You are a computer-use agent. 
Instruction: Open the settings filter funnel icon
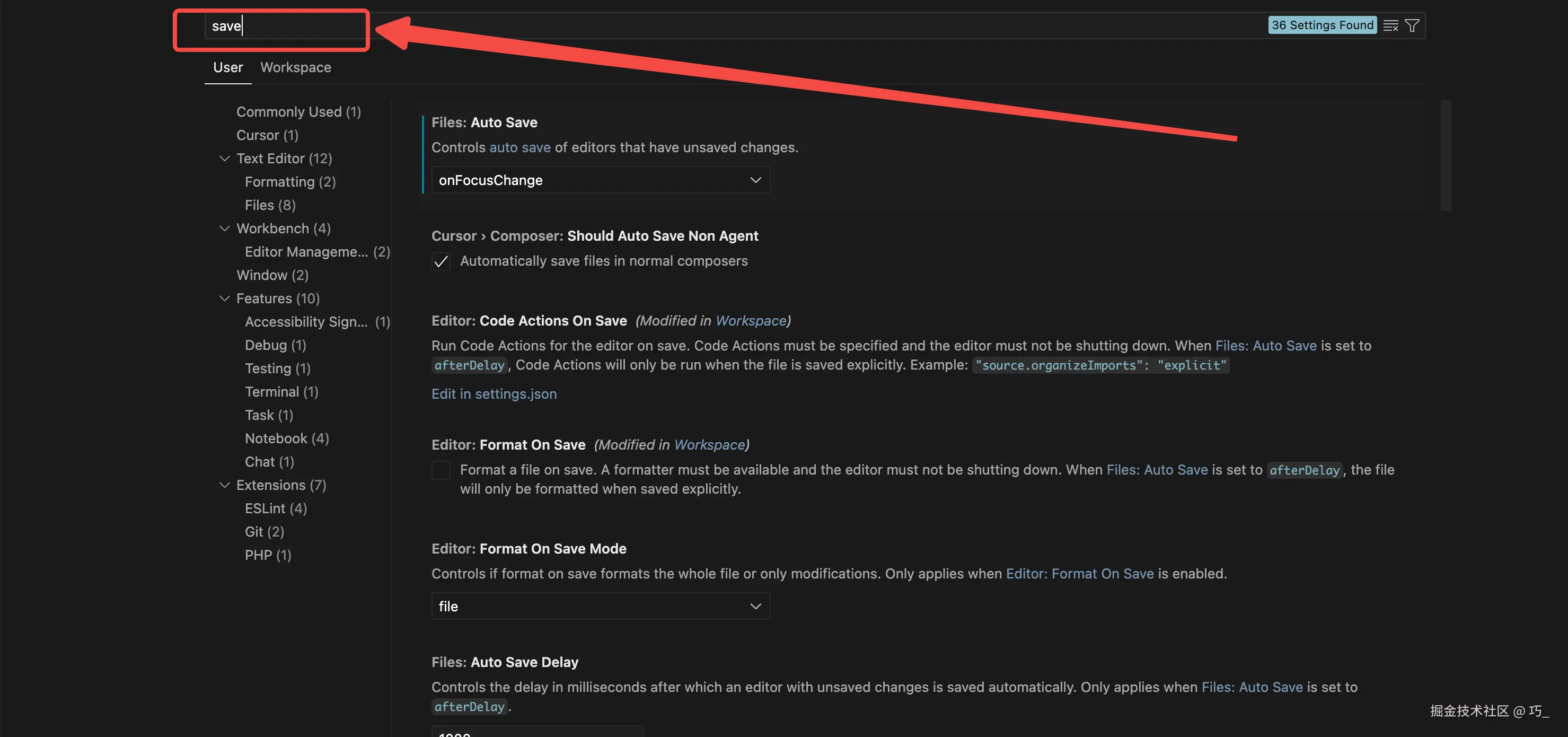coord(1412,25)
